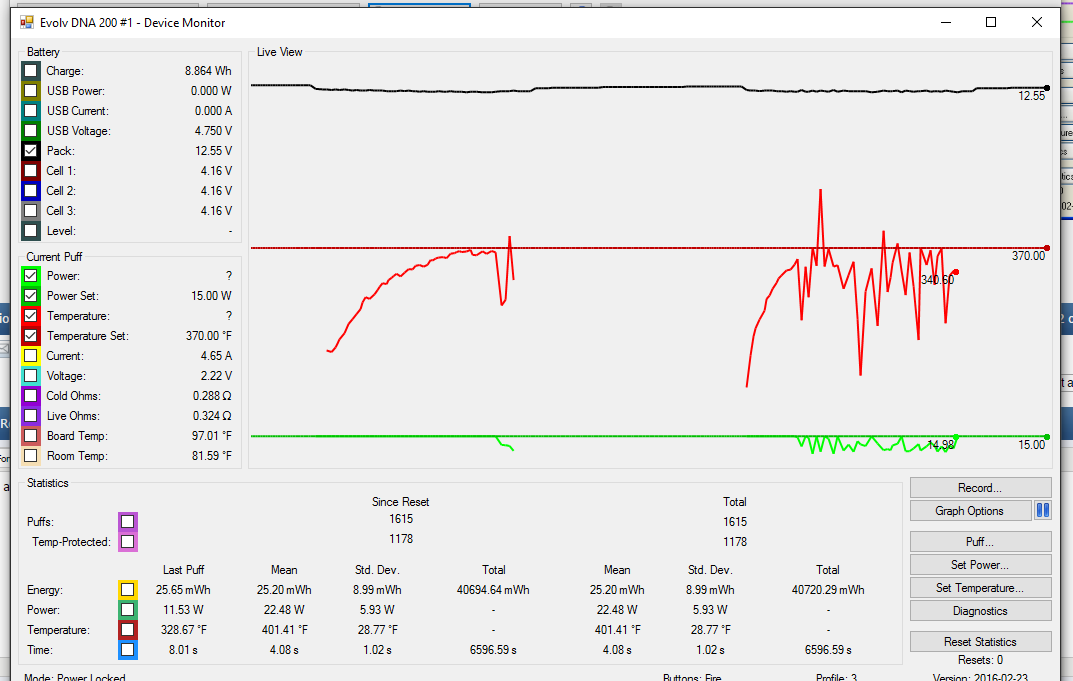Click the 370.00 label on the graph
This screenshot has width=1073, height=681.
1029,256
